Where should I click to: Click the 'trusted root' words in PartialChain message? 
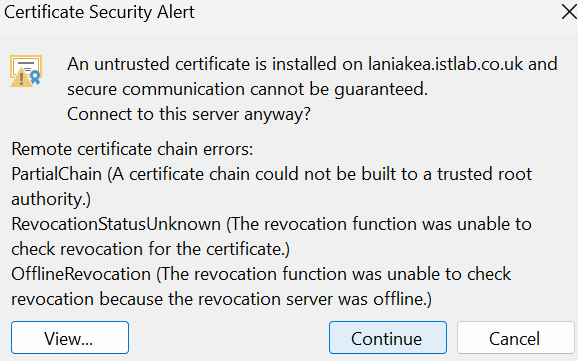click(484, 174)
